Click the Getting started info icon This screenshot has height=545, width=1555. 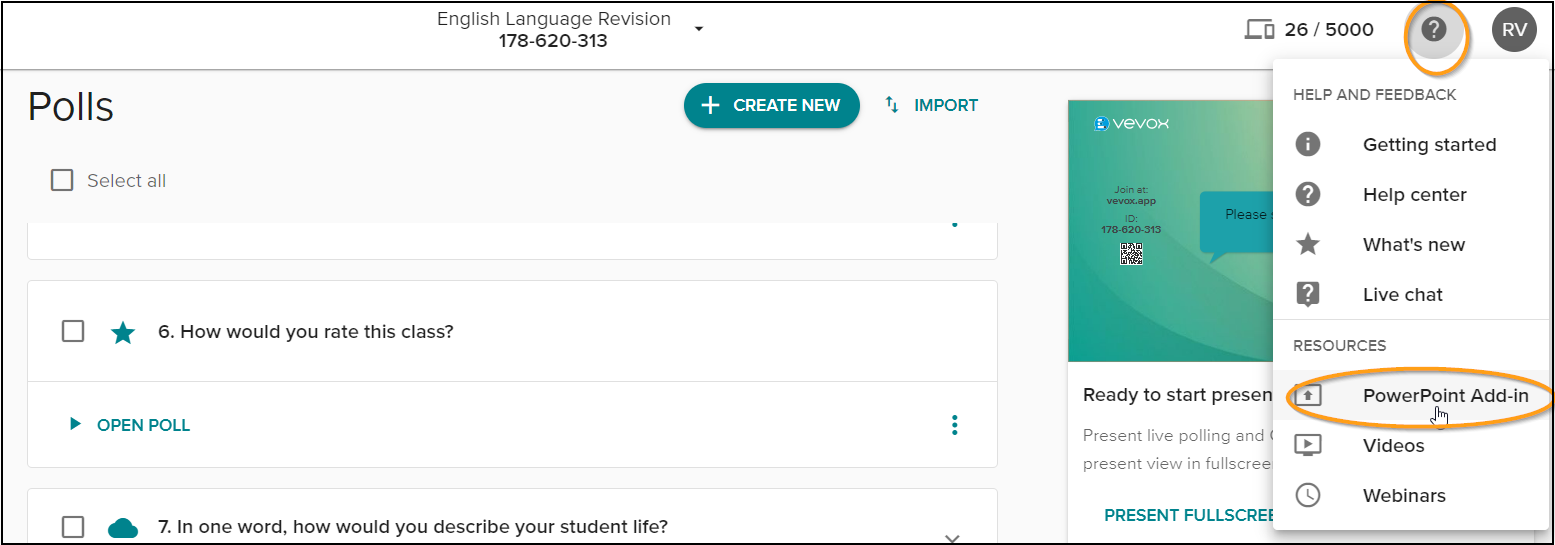(1308, 144)
